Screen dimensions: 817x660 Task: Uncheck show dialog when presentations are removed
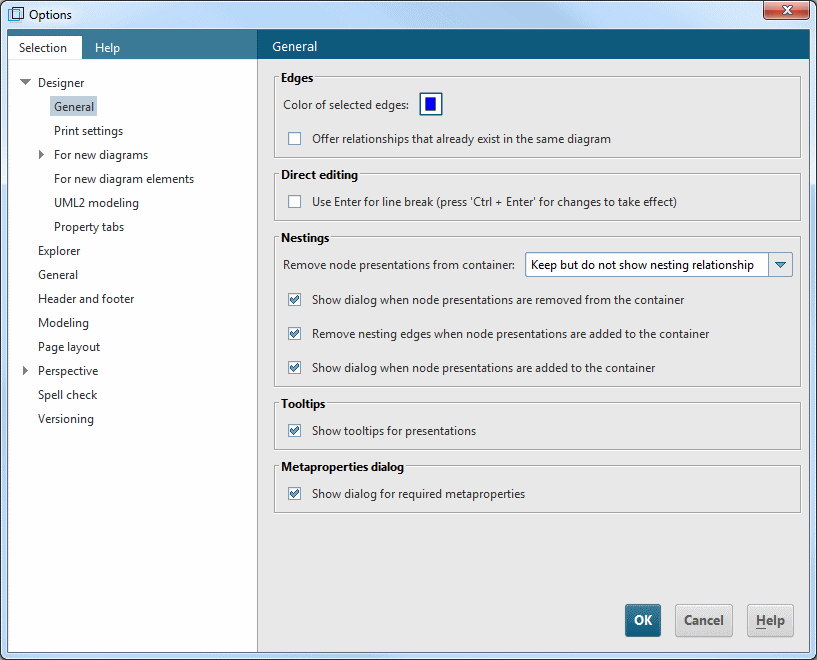point(294,300)
